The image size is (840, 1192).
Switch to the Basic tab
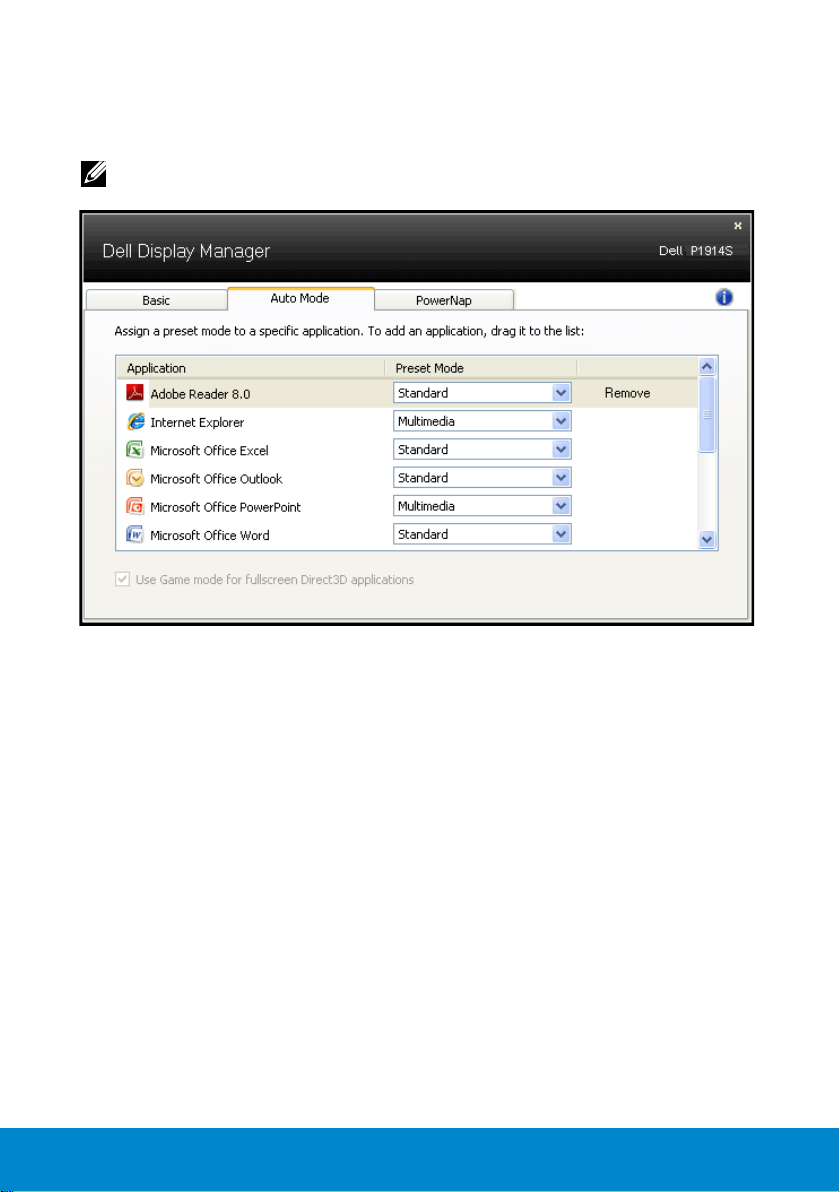tap(156, 300)
